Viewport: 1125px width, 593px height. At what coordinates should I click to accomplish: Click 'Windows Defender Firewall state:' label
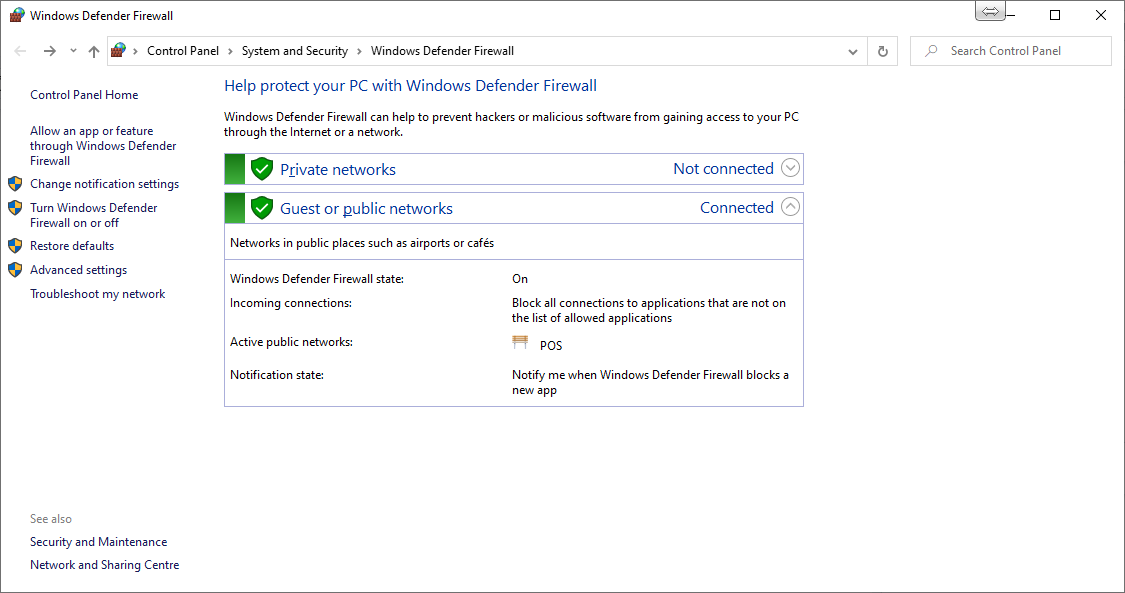point(316,279)
